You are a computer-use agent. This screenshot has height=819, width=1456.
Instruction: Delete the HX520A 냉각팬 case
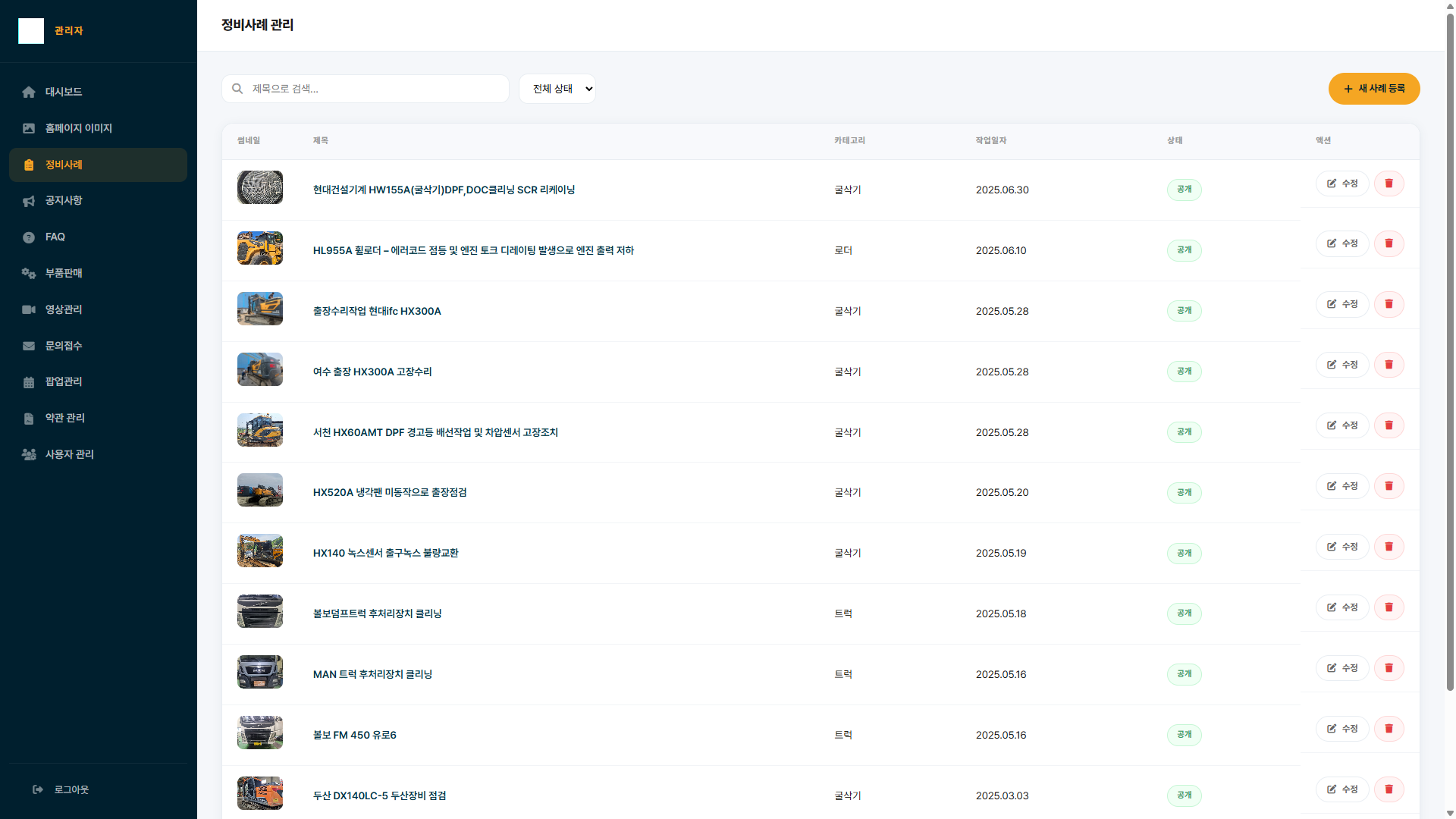coord(1389,486)
